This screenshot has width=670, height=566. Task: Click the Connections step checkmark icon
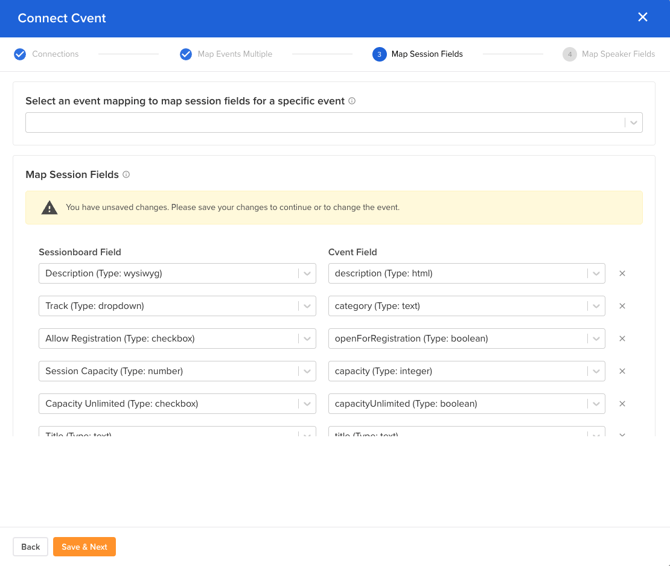click(20, 54)
